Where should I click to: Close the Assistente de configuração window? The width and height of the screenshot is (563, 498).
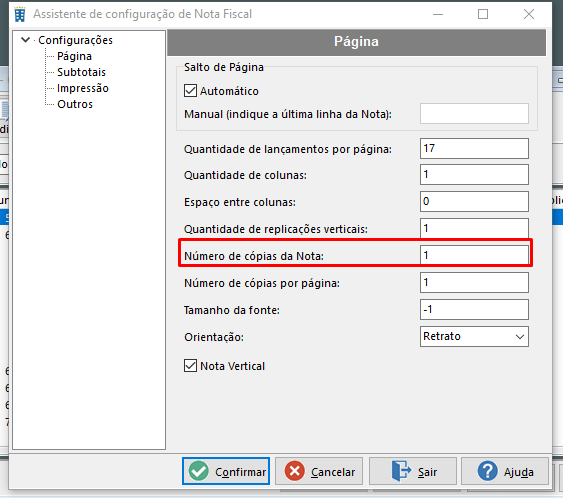pyautogui.click(x=529, y=14)
